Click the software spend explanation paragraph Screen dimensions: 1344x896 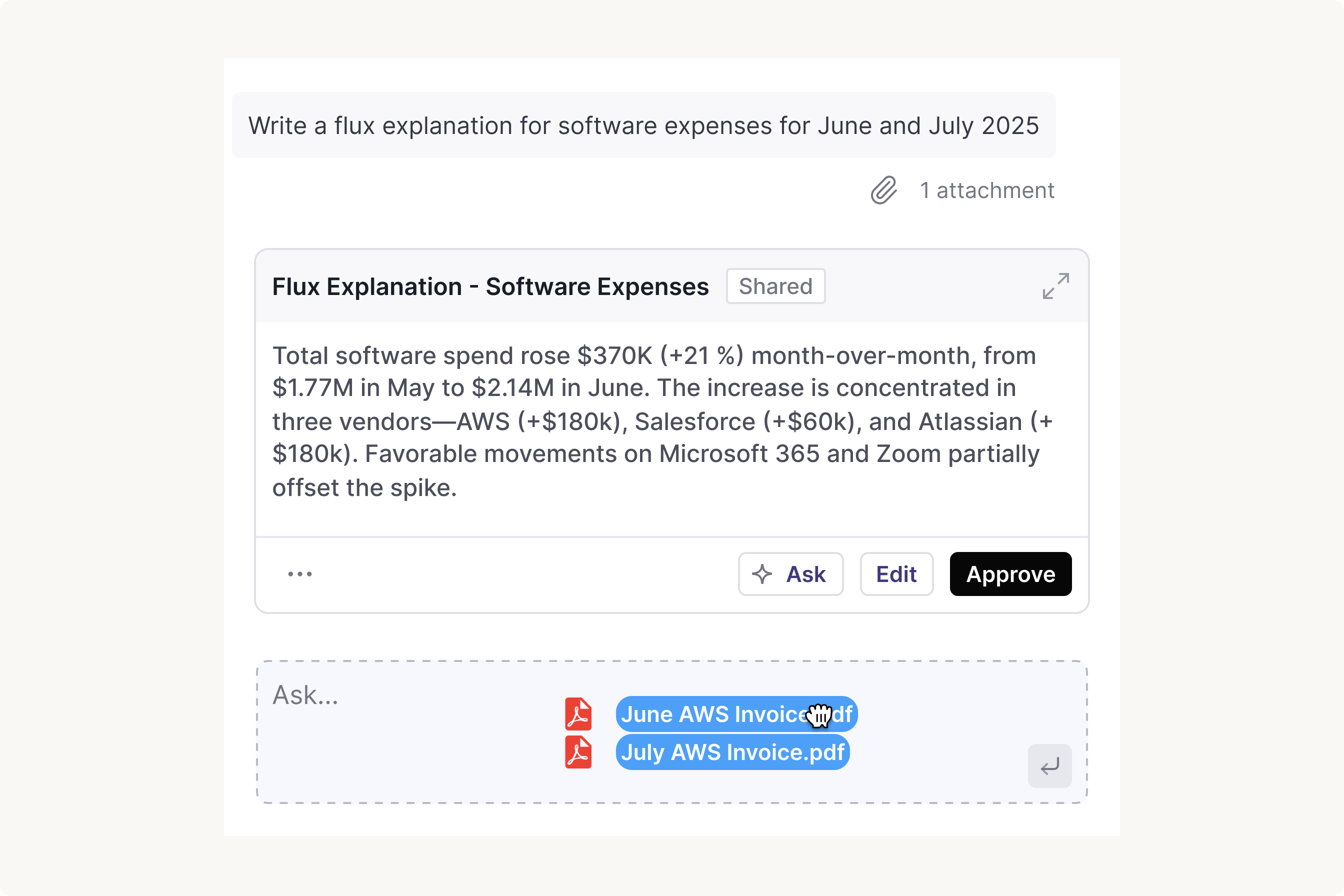[x=663, y=421]
